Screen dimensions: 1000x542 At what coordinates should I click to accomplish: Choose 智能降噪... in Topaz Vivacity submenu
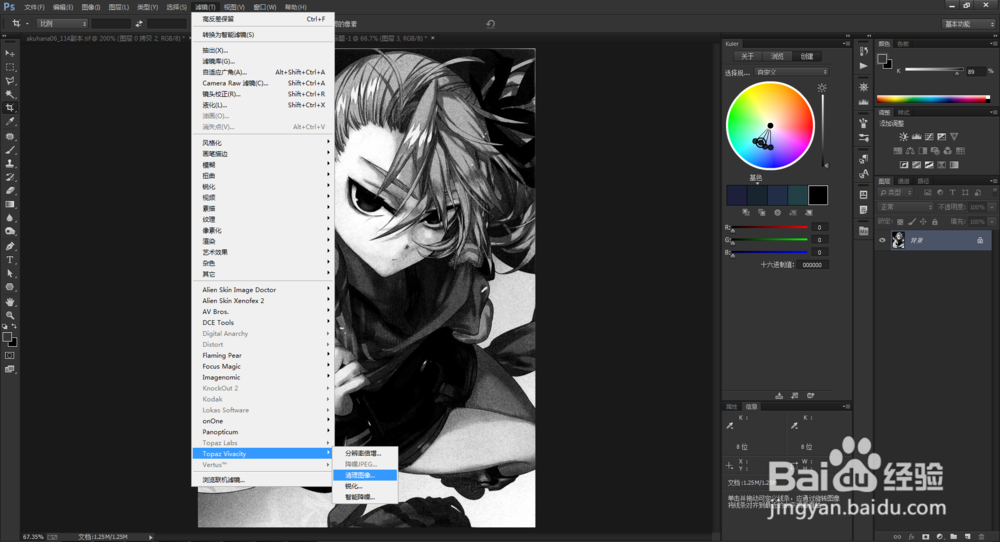(x=365, y=497)
